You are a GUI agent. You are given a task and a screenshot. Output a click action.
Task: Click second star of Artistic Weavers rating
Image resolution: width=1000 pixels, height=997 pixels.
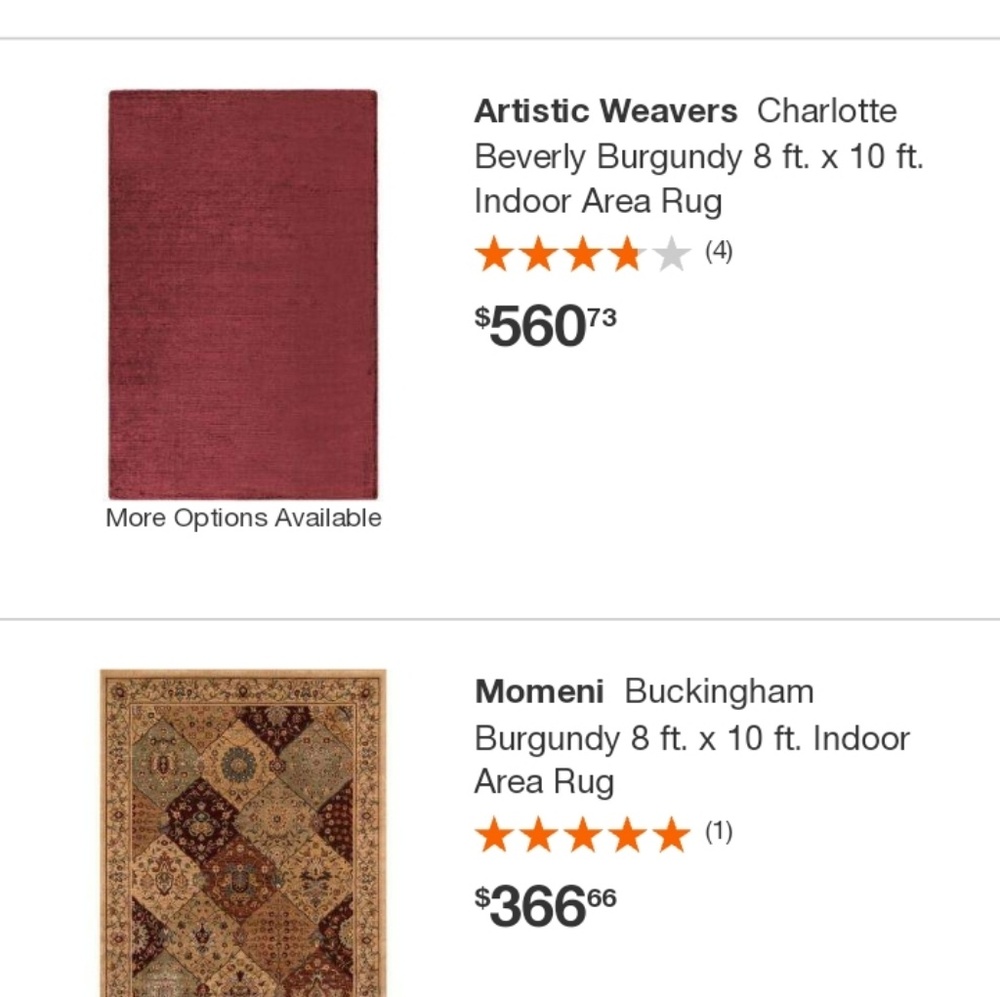[538, 254]
